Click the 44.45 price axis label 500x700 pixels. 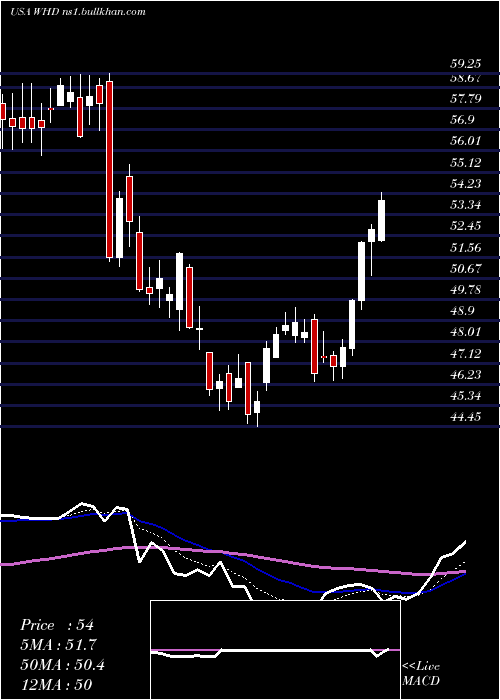(466, 417)
